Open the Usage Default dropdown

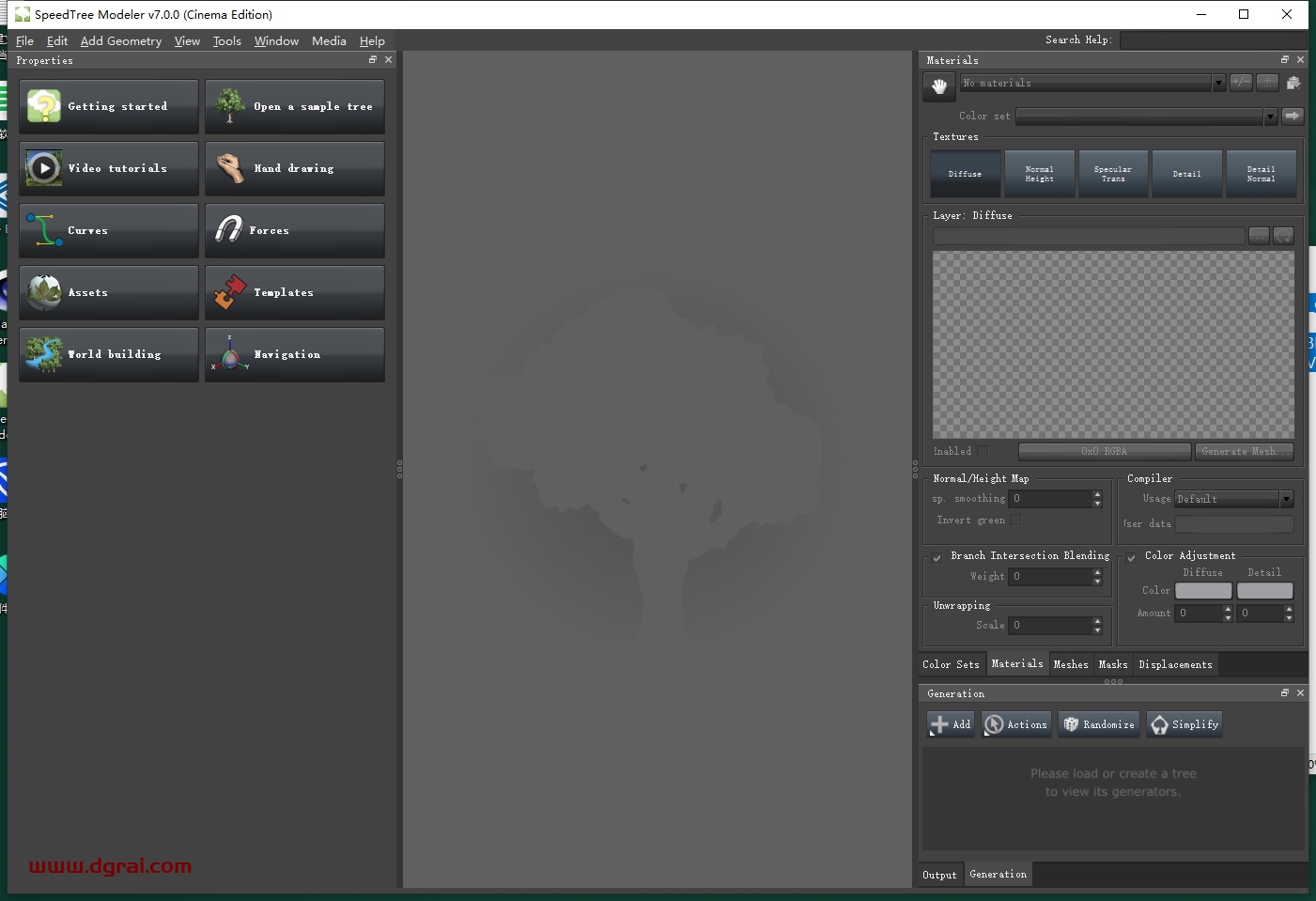pyautogui.click(x=1234, y=499)
